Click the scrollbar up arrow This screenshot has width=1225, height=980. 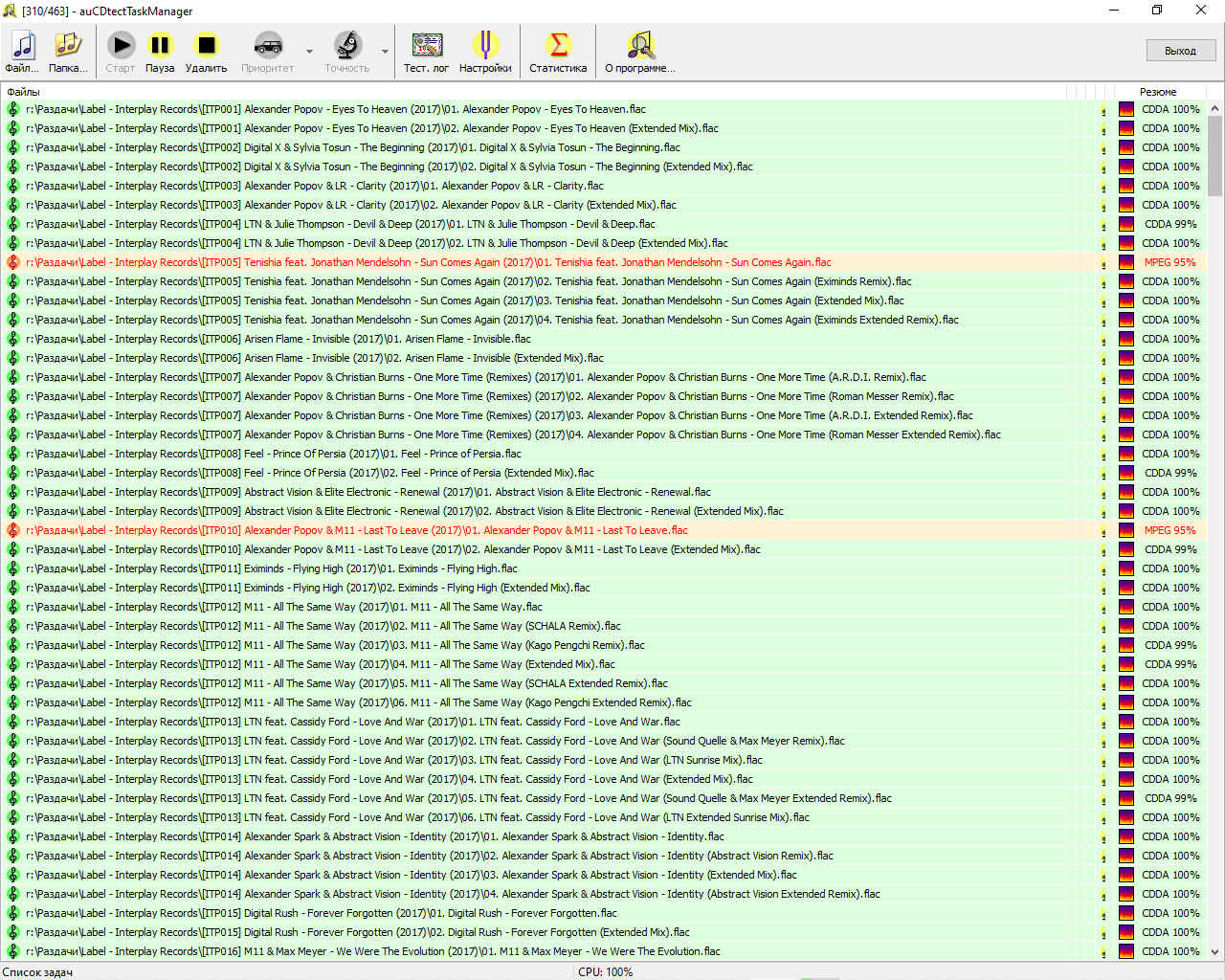coord(1215,108)
